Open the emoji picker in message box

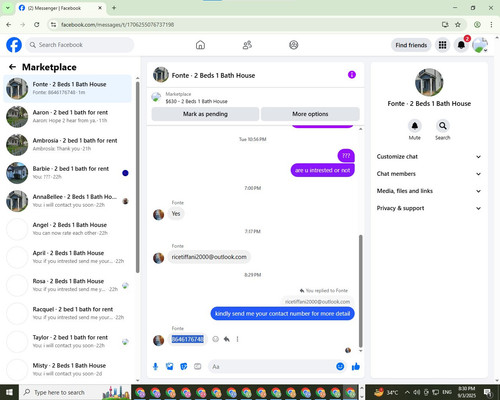coord(340,367)
